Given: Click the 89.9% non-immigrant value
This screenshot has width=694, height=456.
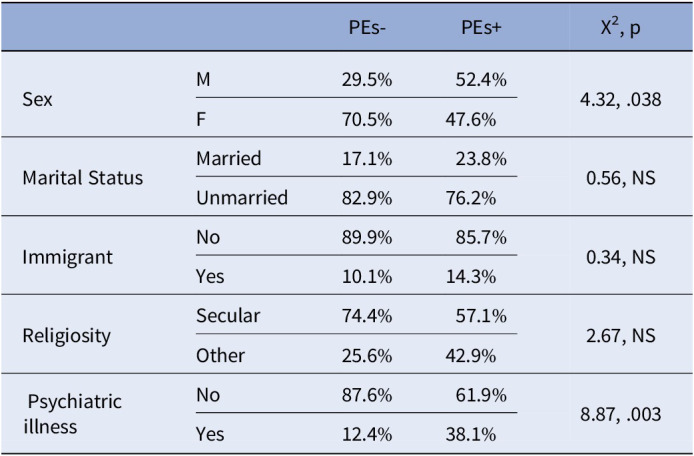Looking at the screenshot, I should tap(366, 238).
